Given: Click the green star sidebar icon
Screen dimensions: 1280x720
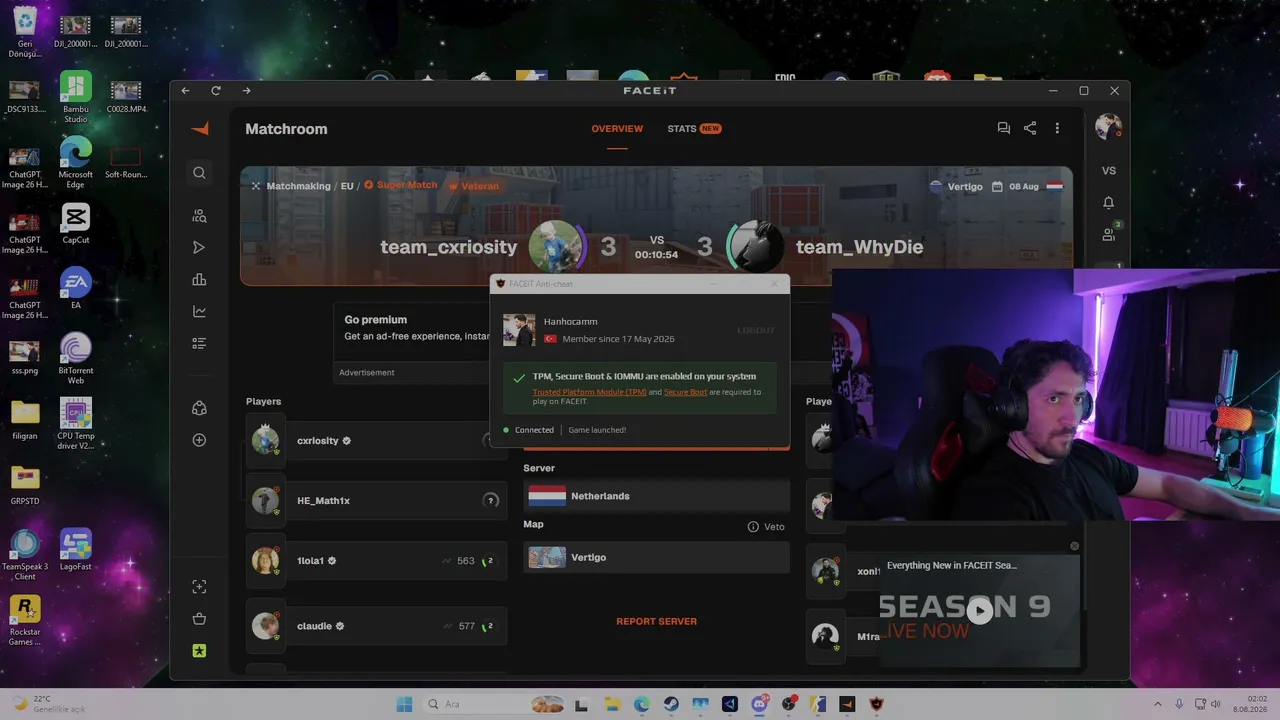Looking at the screenshot, I should [x=199, y=651].
